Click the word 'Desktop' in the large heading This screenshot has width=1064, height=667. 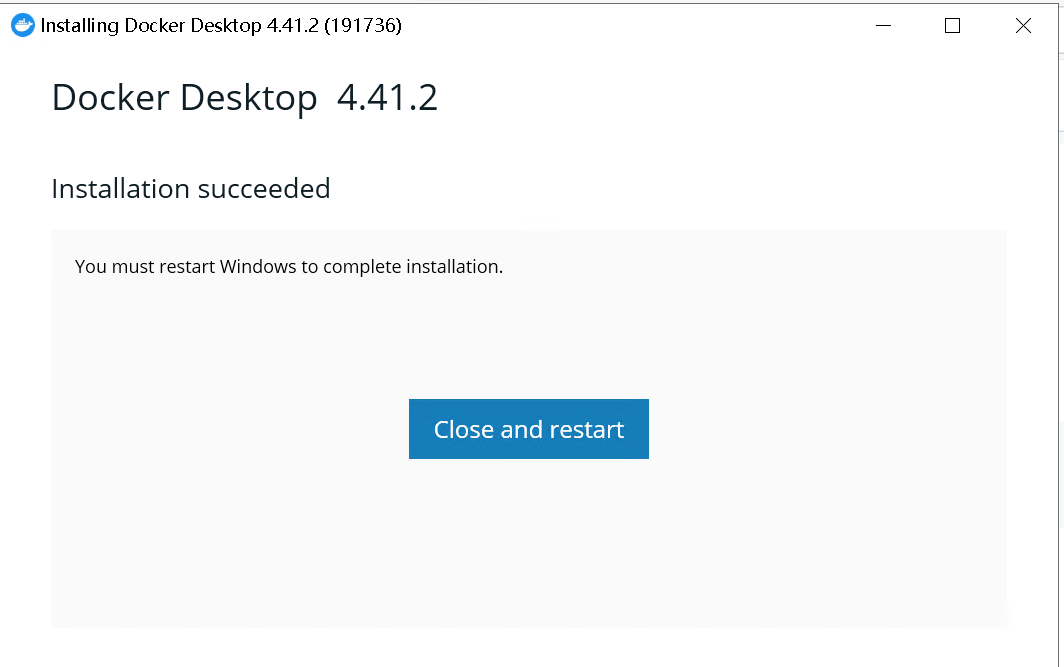click(248, 98)
